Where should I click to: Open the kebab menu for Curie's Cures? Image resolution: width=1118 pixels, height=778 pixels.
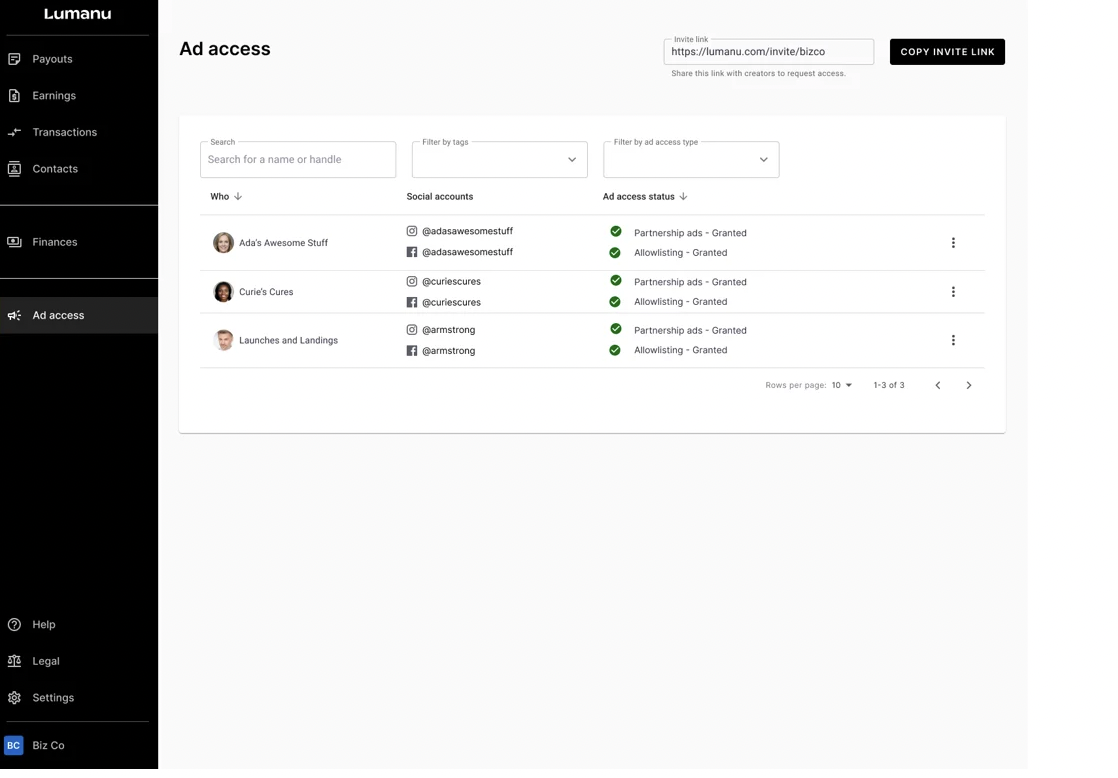pyautogui.click(x=952, y=292)
